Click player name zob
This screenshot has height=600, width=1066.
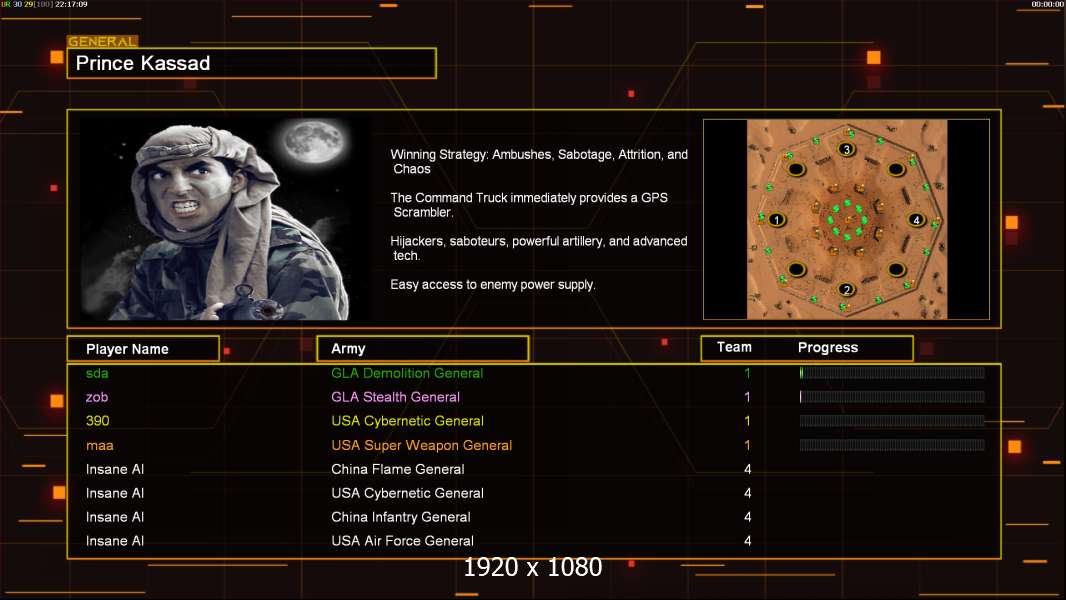point(97,397)
